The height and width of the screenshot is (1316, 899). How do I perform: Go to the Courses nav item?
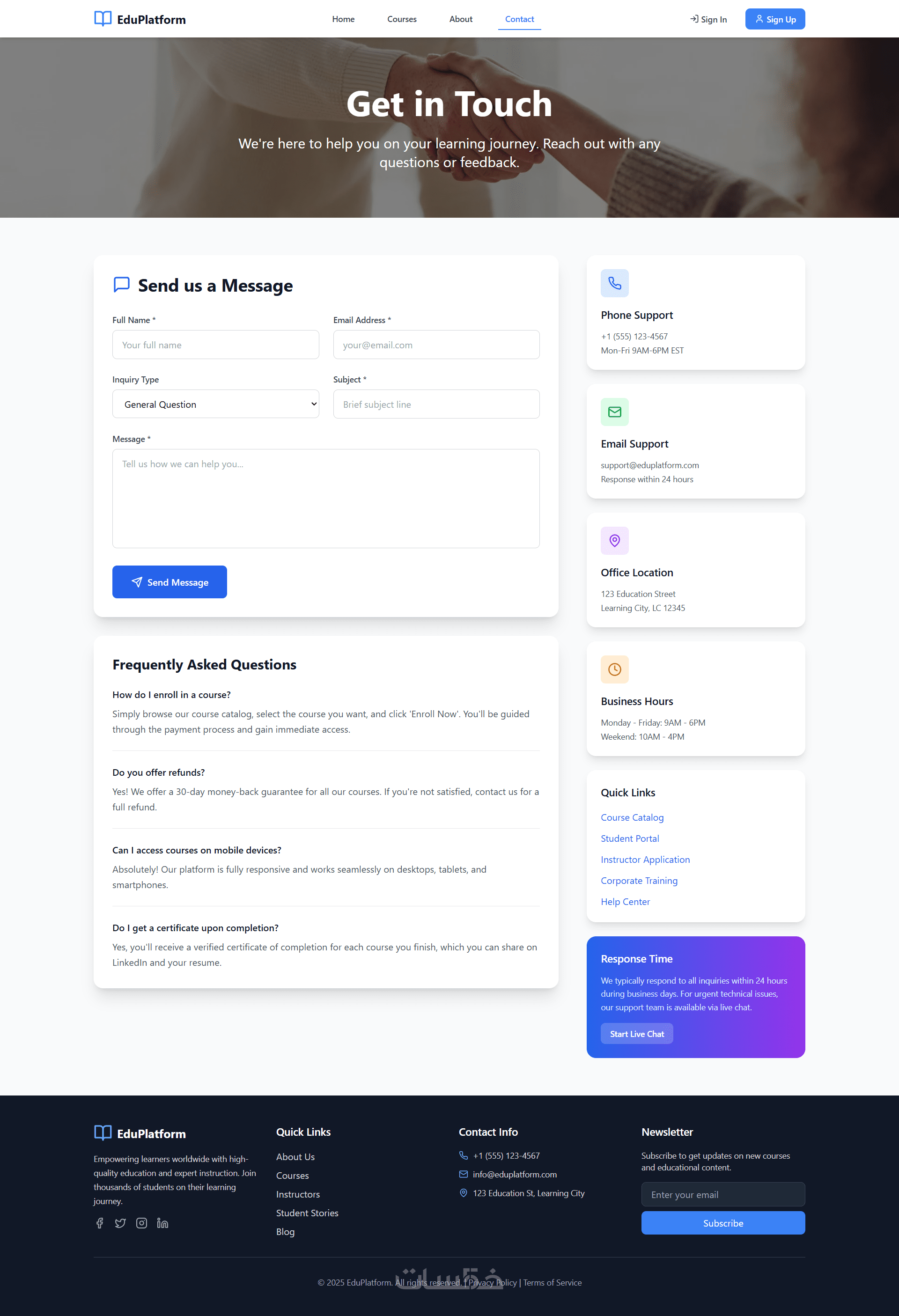coord(402,19)
